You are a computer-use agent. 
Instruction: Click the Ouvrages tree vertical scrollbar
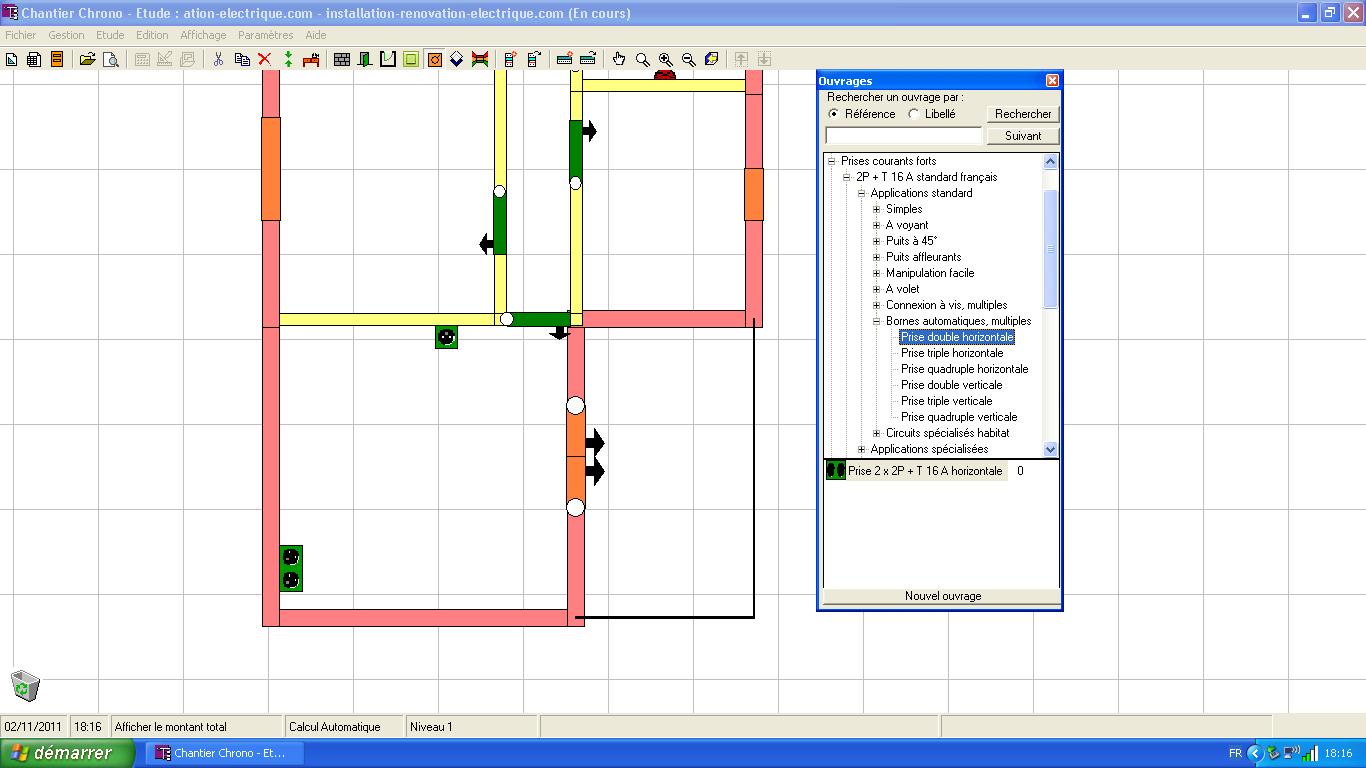point(1050,305)
